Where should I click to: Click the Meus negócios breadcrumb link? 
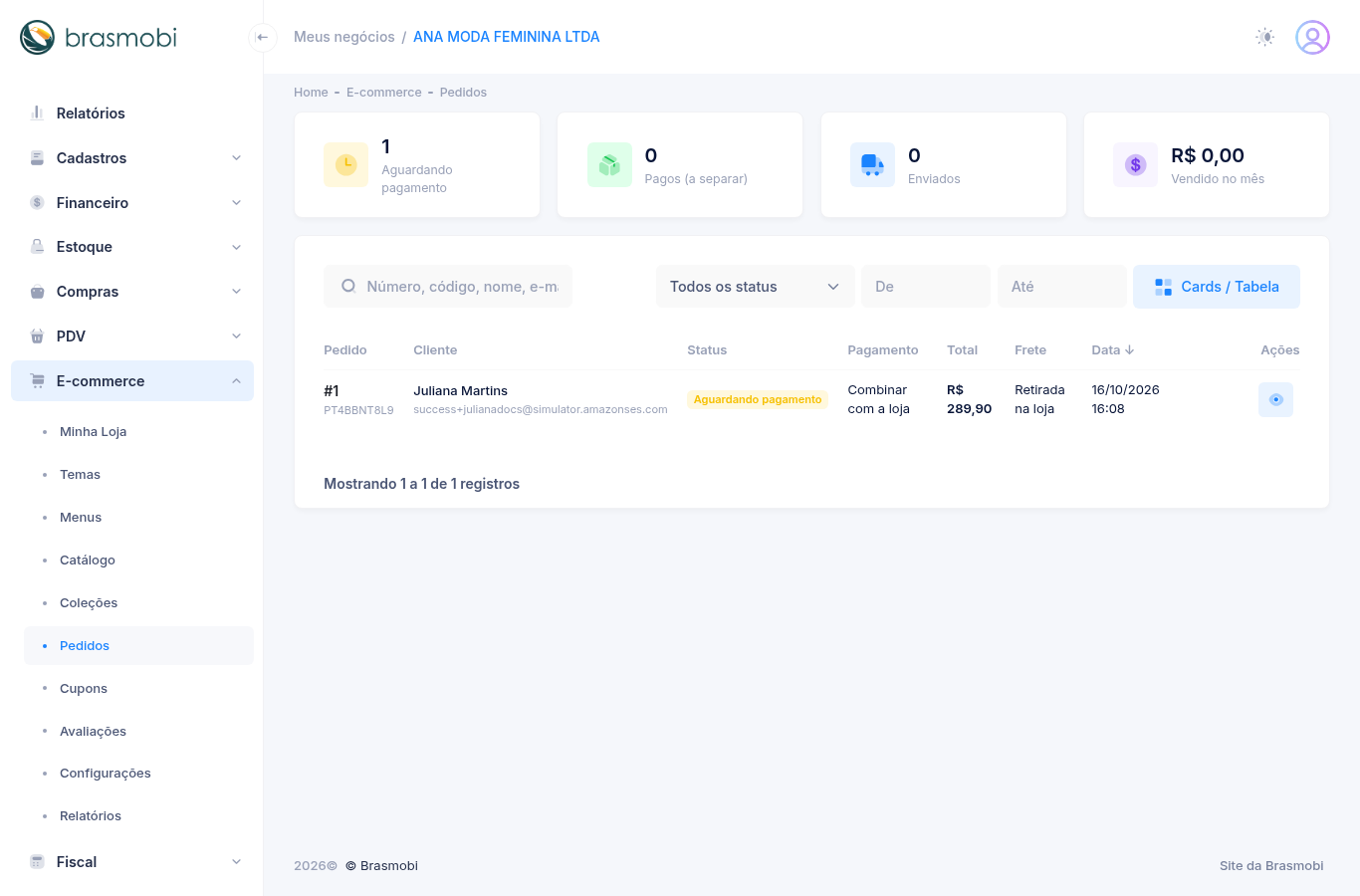tap(344, 37)
